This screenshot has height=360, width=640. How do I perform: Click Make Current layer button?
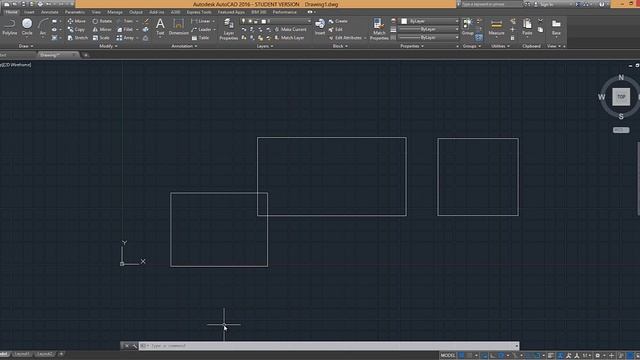point(290,29)
